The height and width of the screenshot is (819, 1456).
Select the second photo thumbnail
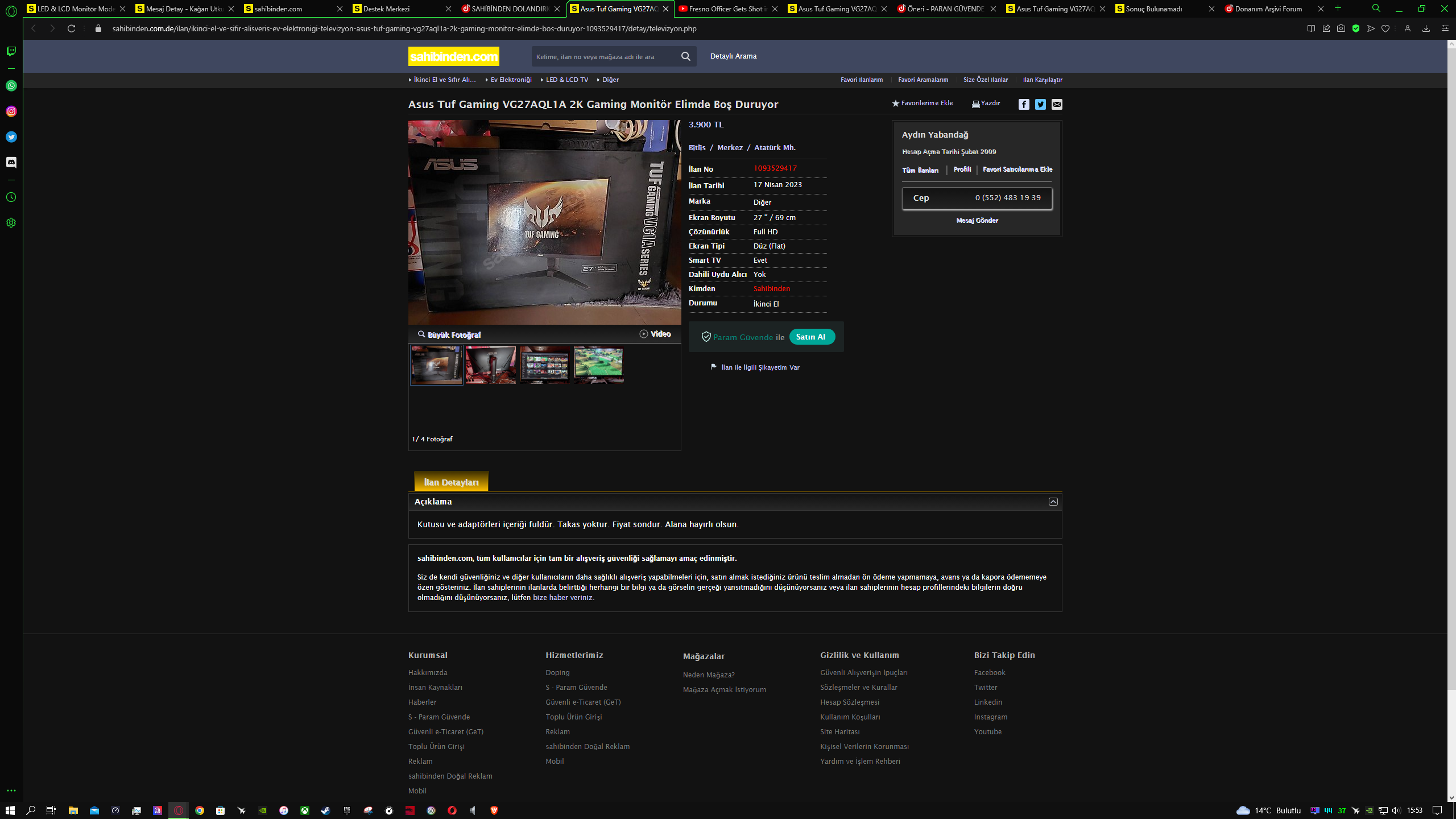point(490,365)
